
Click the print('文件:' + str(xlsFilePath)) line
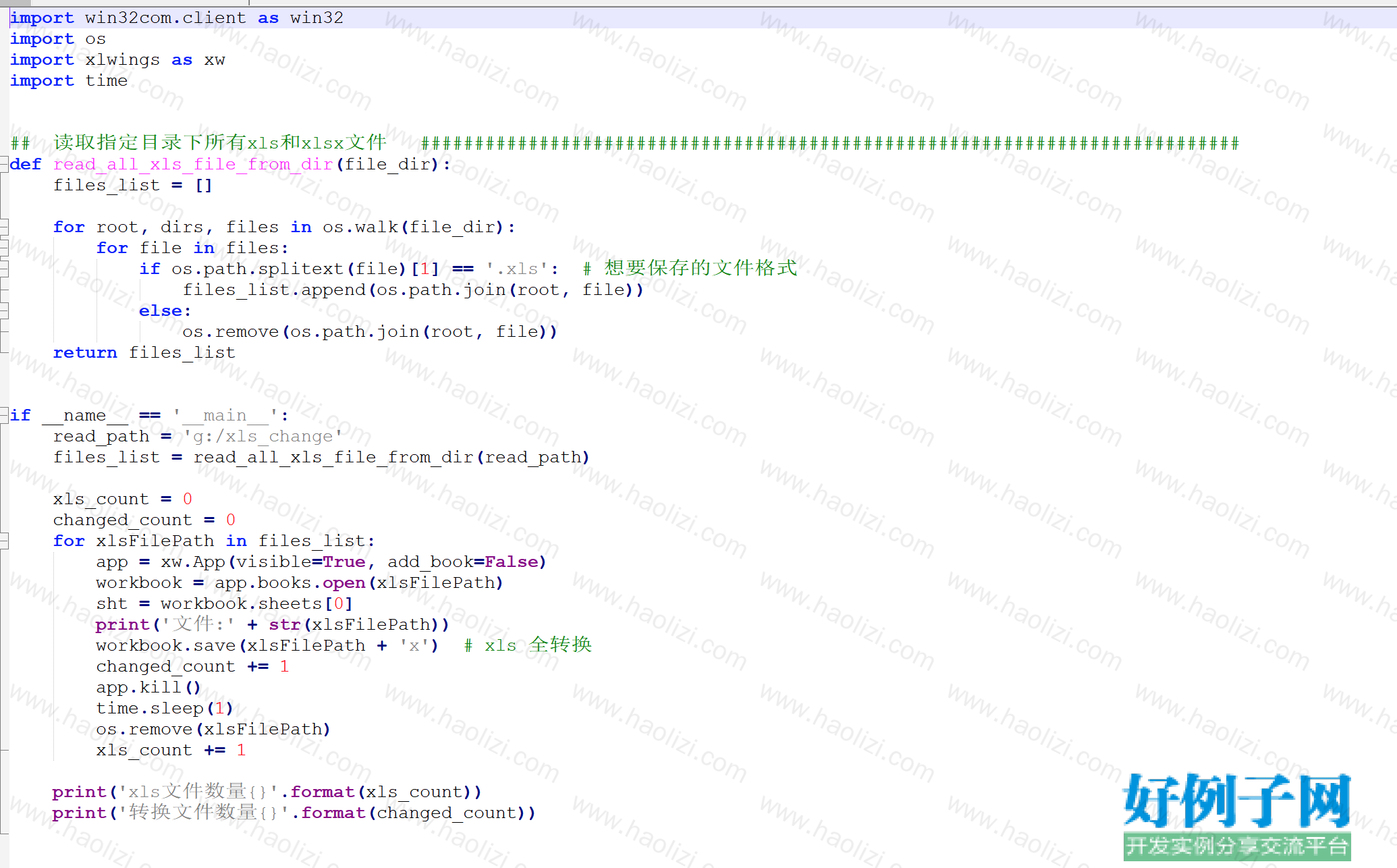[x=273, y=624]
